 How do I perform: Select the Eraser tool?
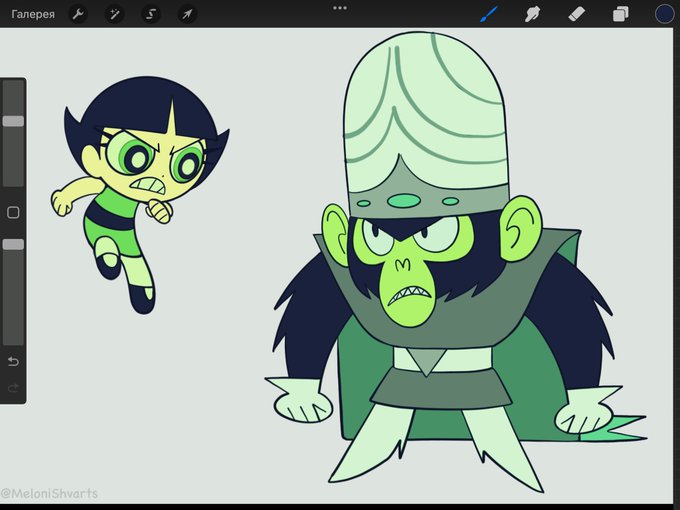[x=576, y=14]
